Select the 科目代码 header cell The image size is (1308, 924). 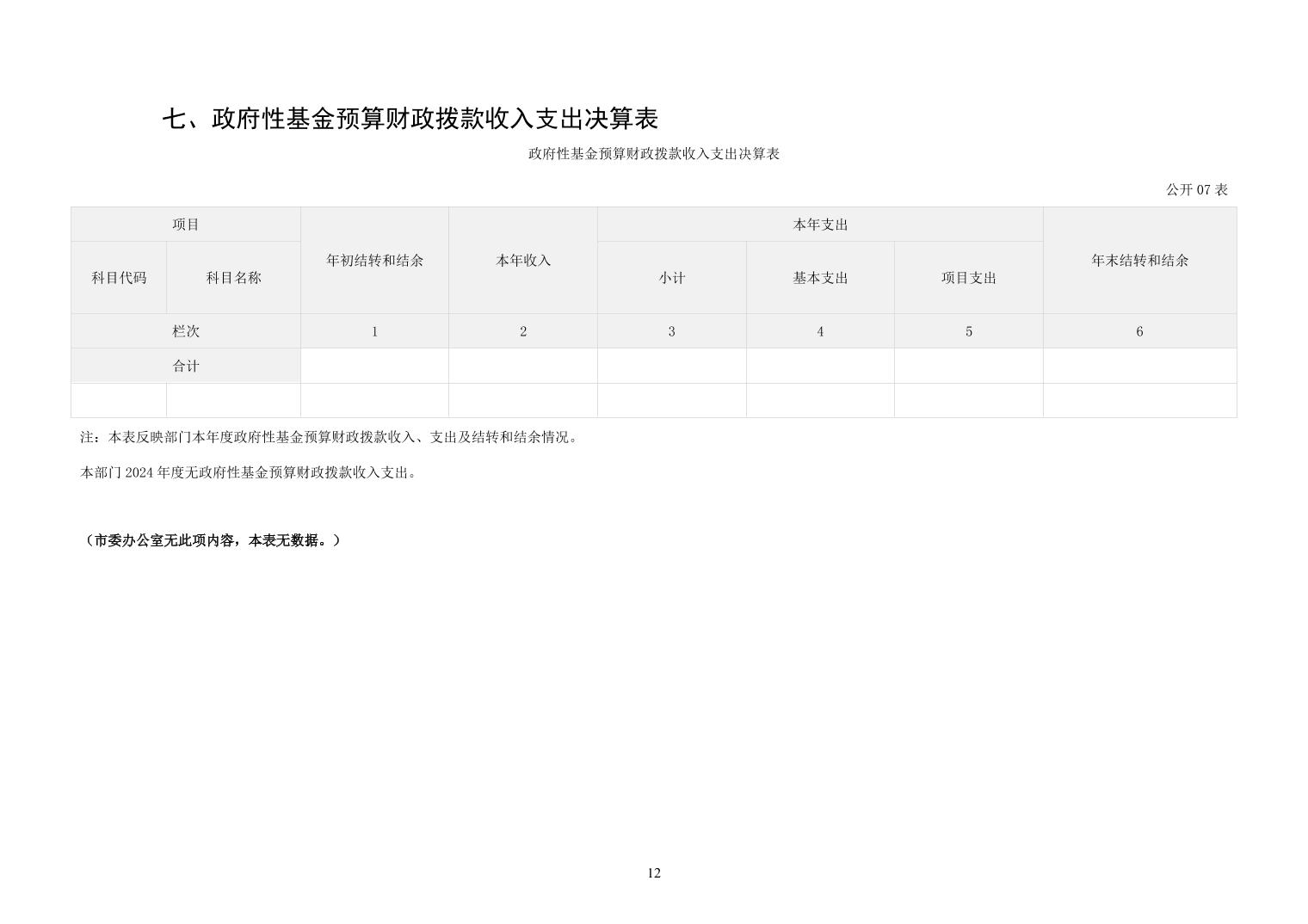[x=119, y=278]
